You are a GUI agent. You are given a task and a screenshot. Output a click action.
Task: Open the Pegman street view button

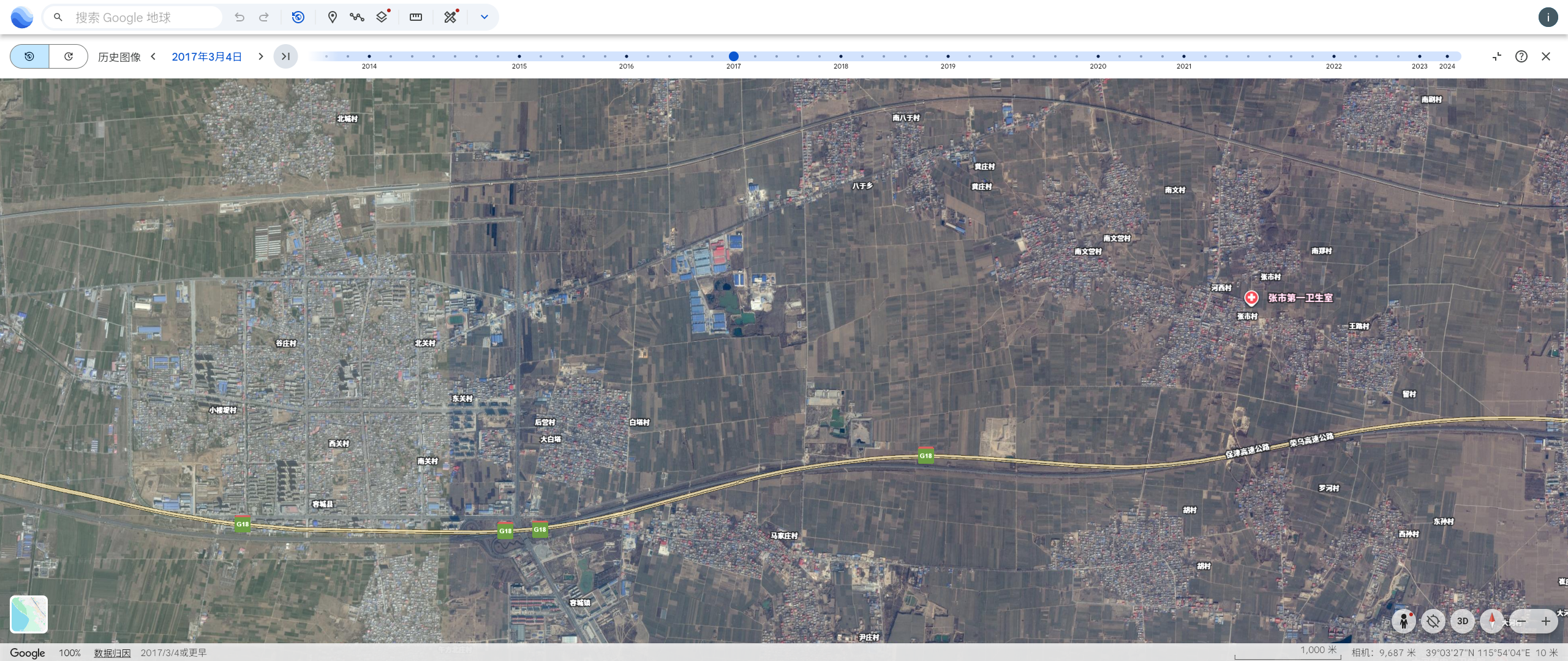tap(1403, 621)
